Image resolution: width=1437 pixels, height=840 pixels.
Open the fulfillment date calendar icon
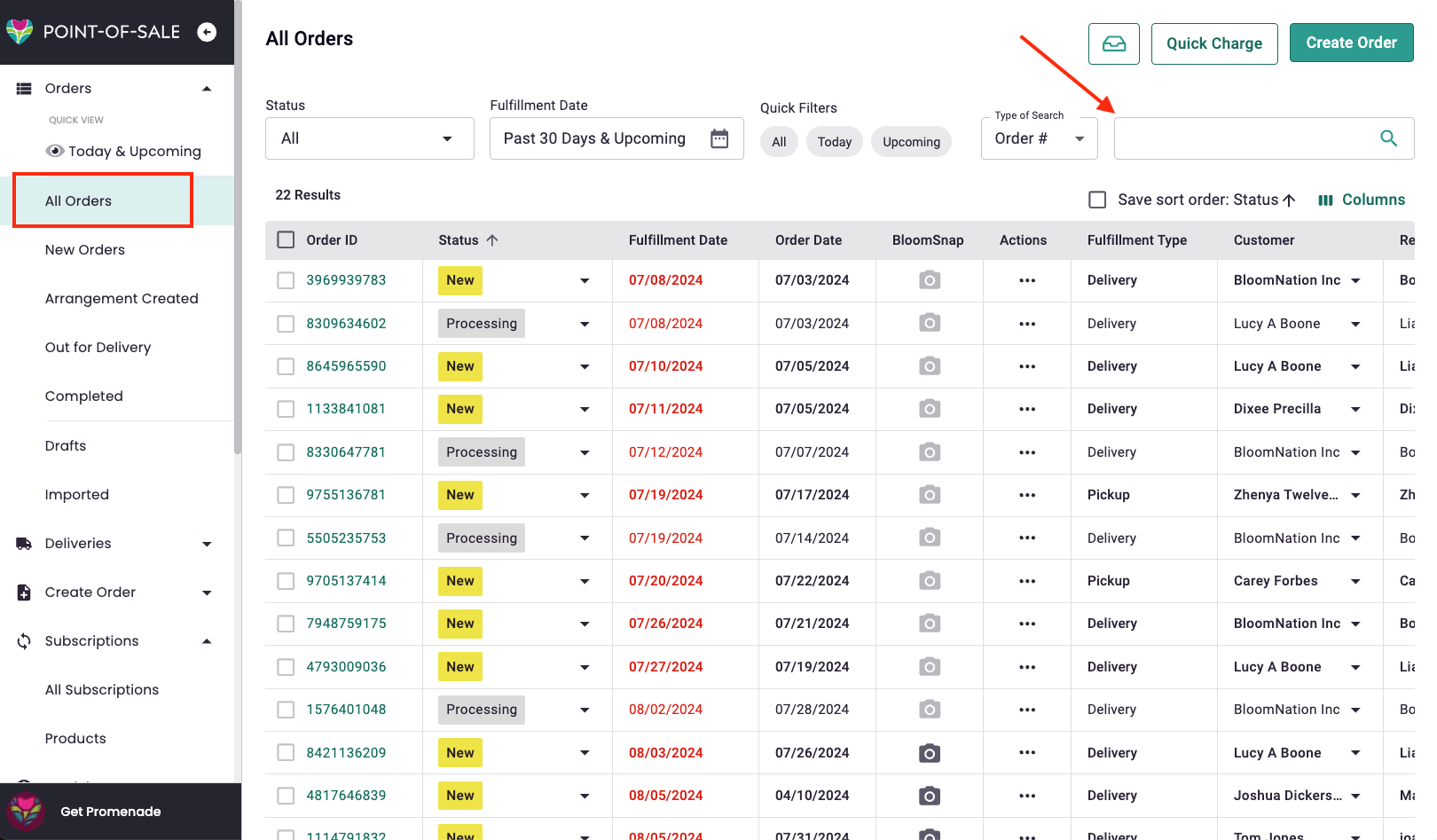click(x=719, y=138)
